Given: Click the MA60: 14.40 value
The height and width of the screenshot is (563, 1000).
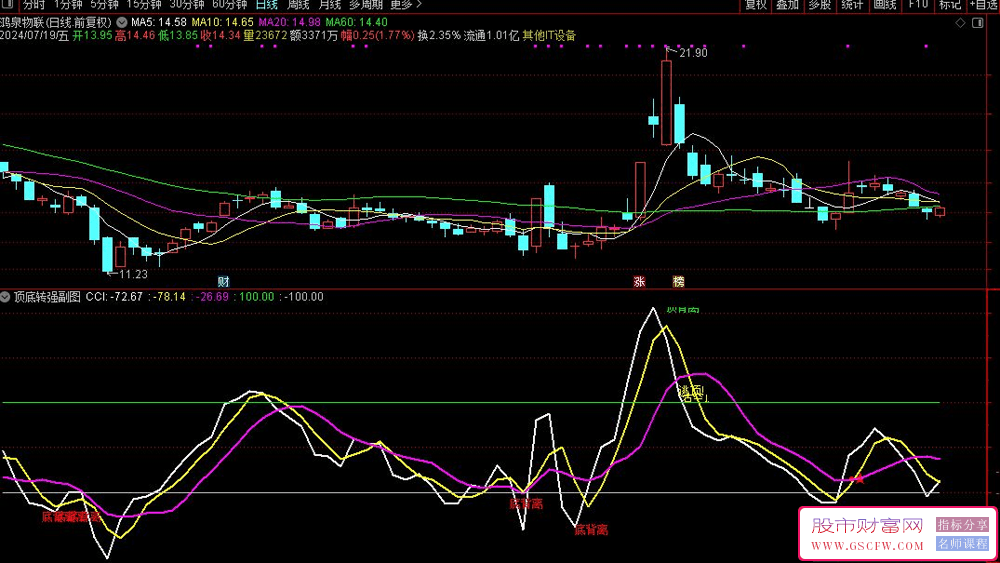Looking at the screenshot, I should (x=357, y=22).
